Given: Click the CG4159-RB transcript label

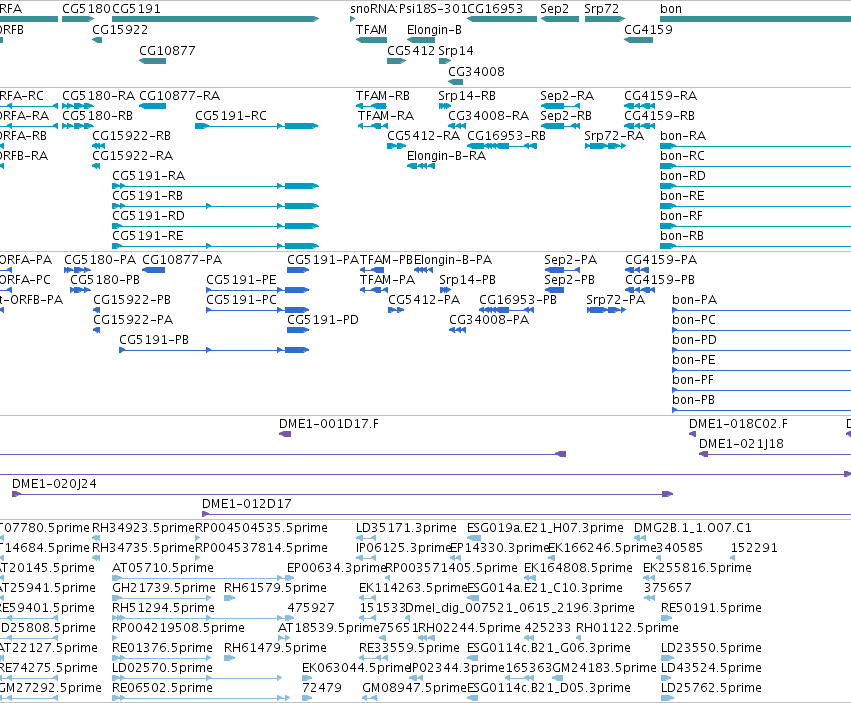Looking at the screenshot, I should (659, 116).
